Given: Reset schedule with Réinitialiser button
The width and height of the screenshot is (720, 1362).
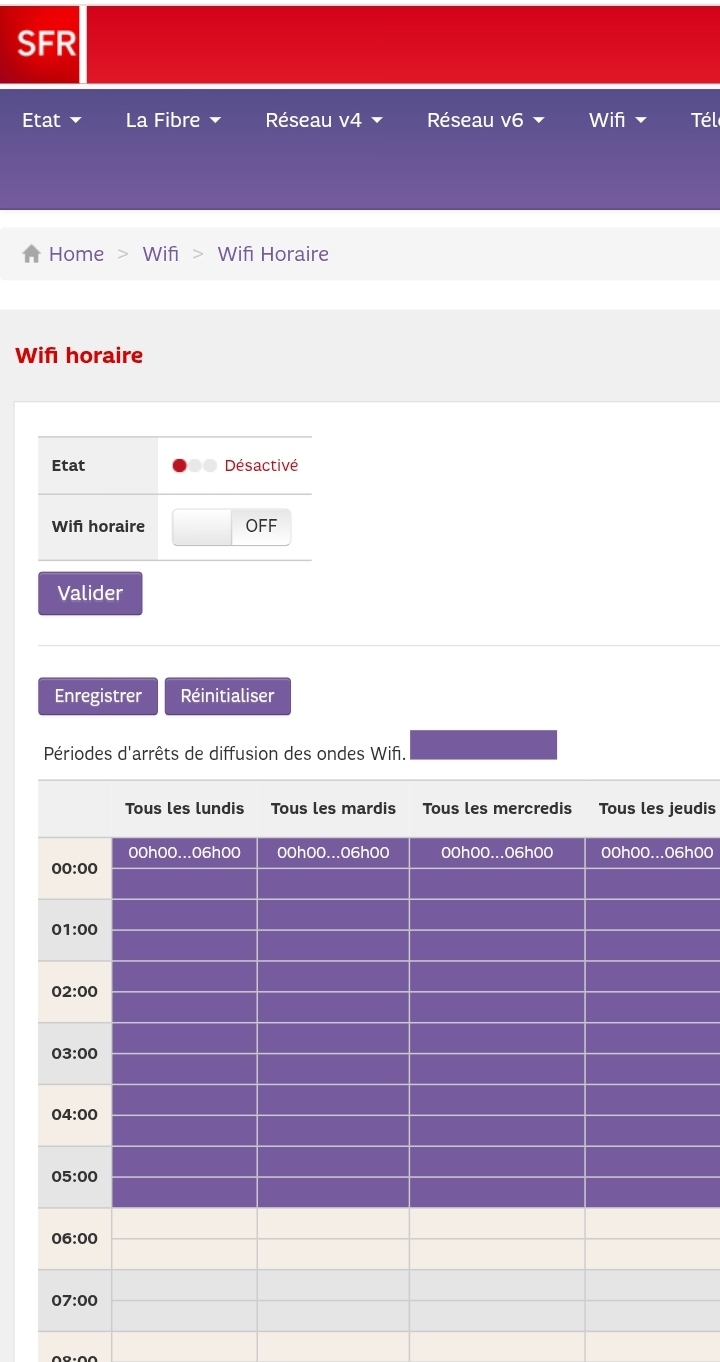Looking at the screenshot, I should coord(227,696).
